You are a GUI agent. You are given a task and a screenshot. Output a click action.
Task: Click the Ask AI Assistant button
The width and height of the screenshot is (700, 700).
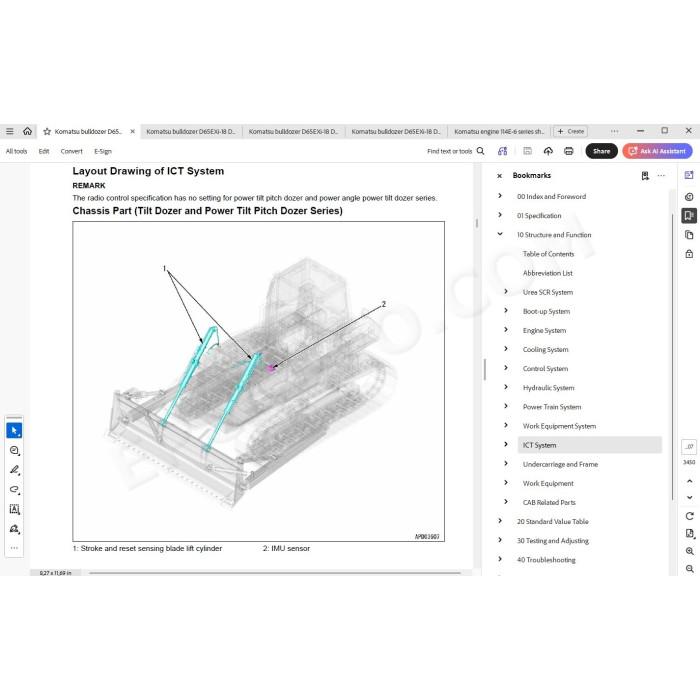coord(658,151)
